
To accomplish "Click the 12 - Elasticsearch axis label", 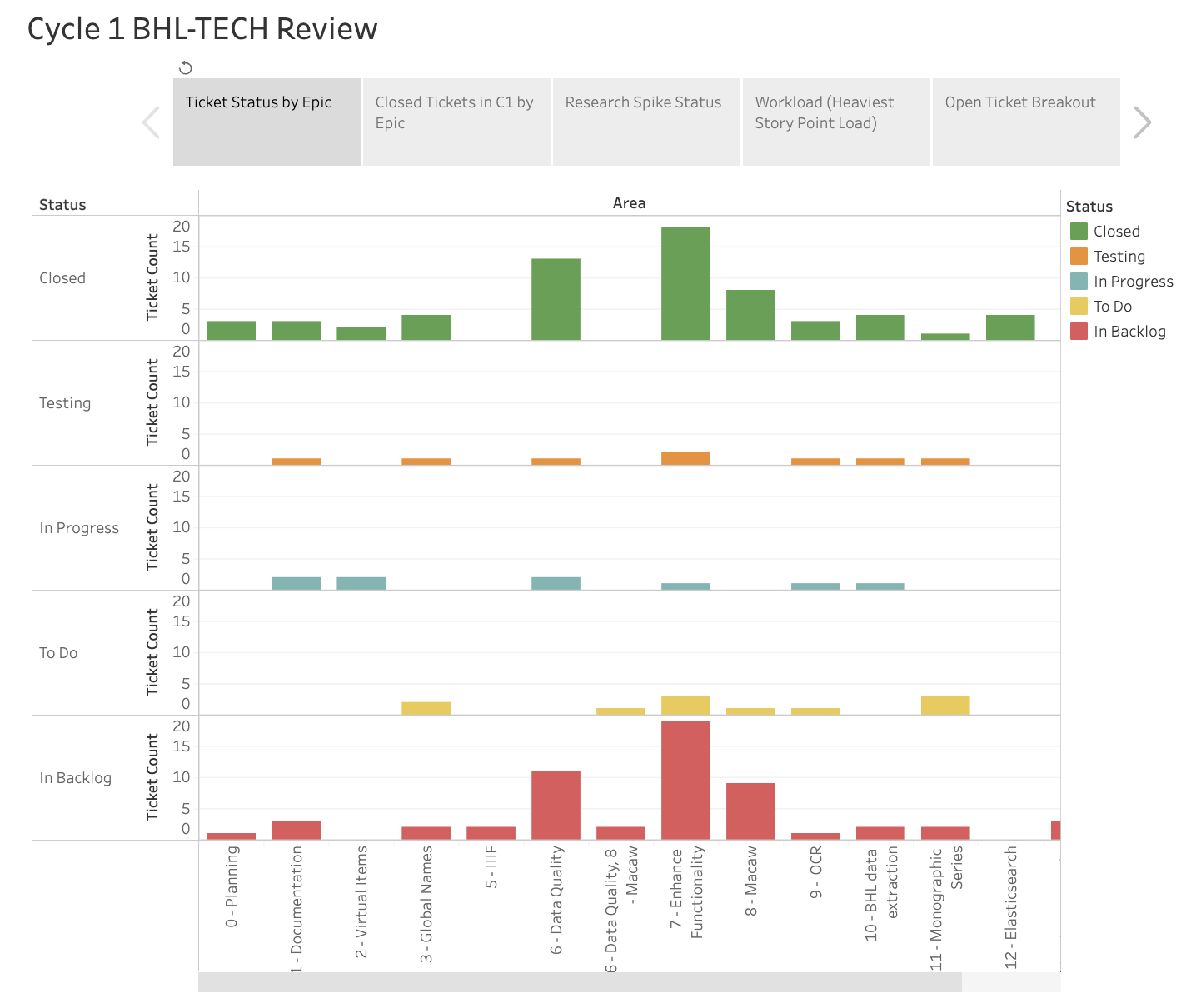I will click(1011, 906).
